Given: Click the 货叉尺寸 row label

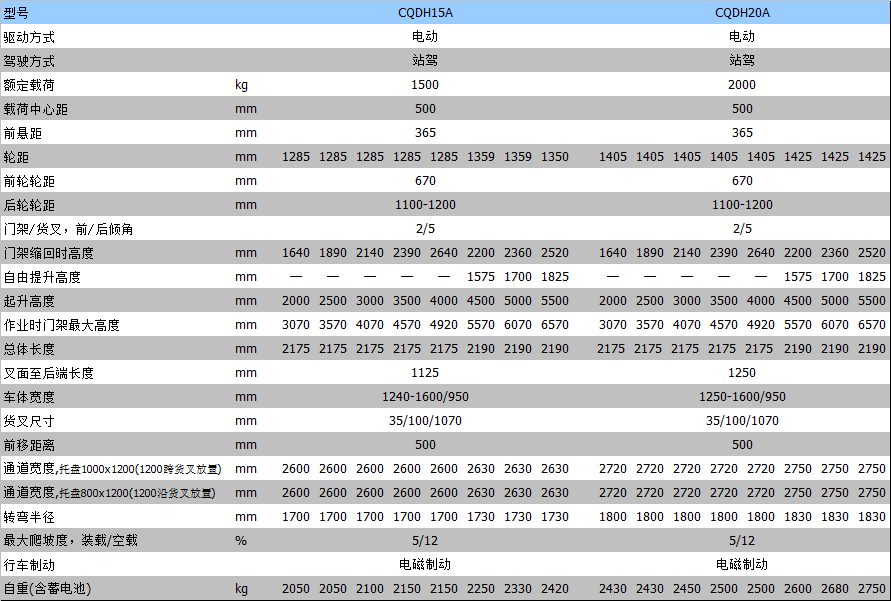Looking at the screenshot, I should coord(29,421).
